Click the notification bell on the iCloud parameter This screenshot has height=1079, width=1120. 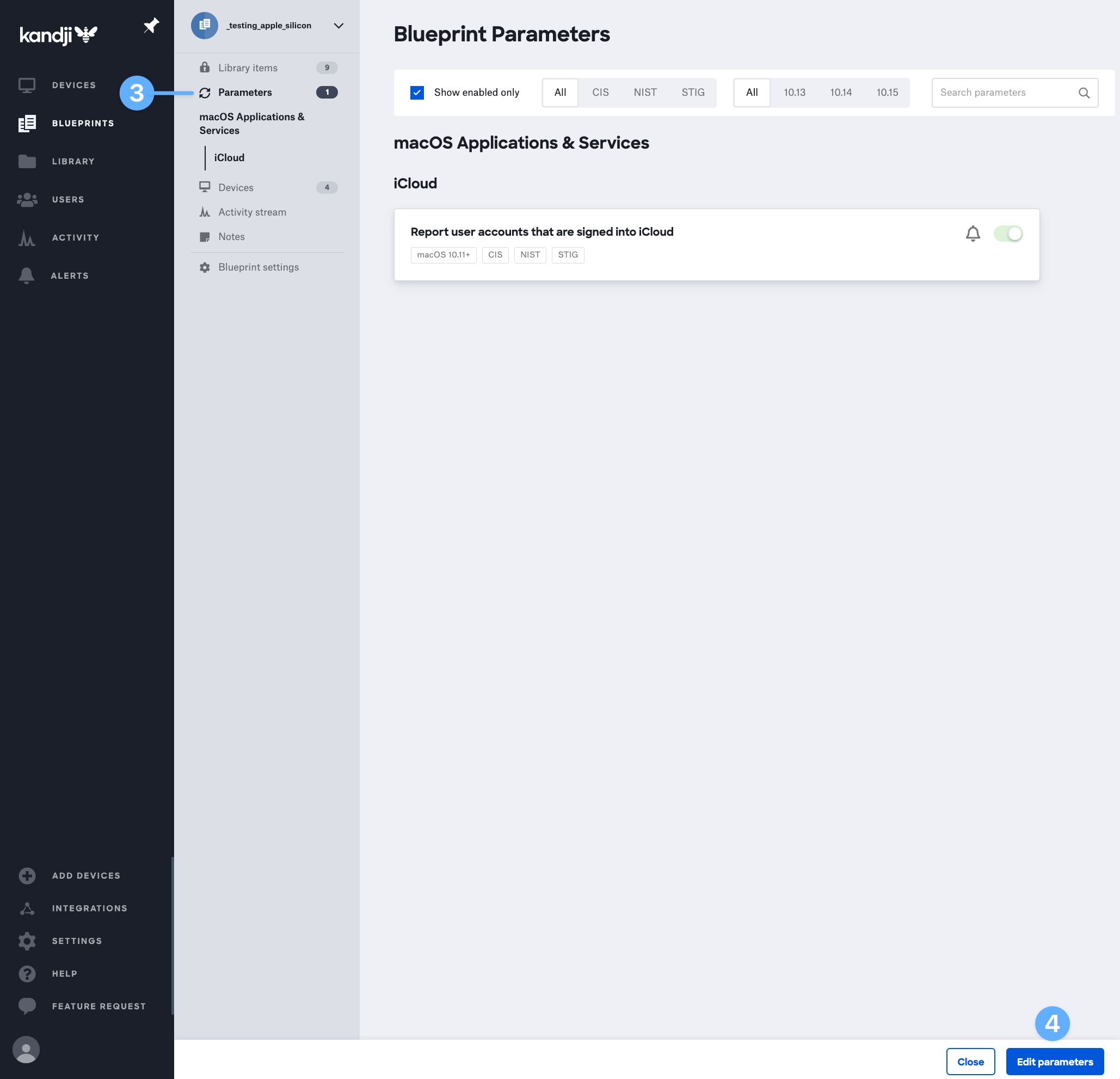tap(973, 233)
